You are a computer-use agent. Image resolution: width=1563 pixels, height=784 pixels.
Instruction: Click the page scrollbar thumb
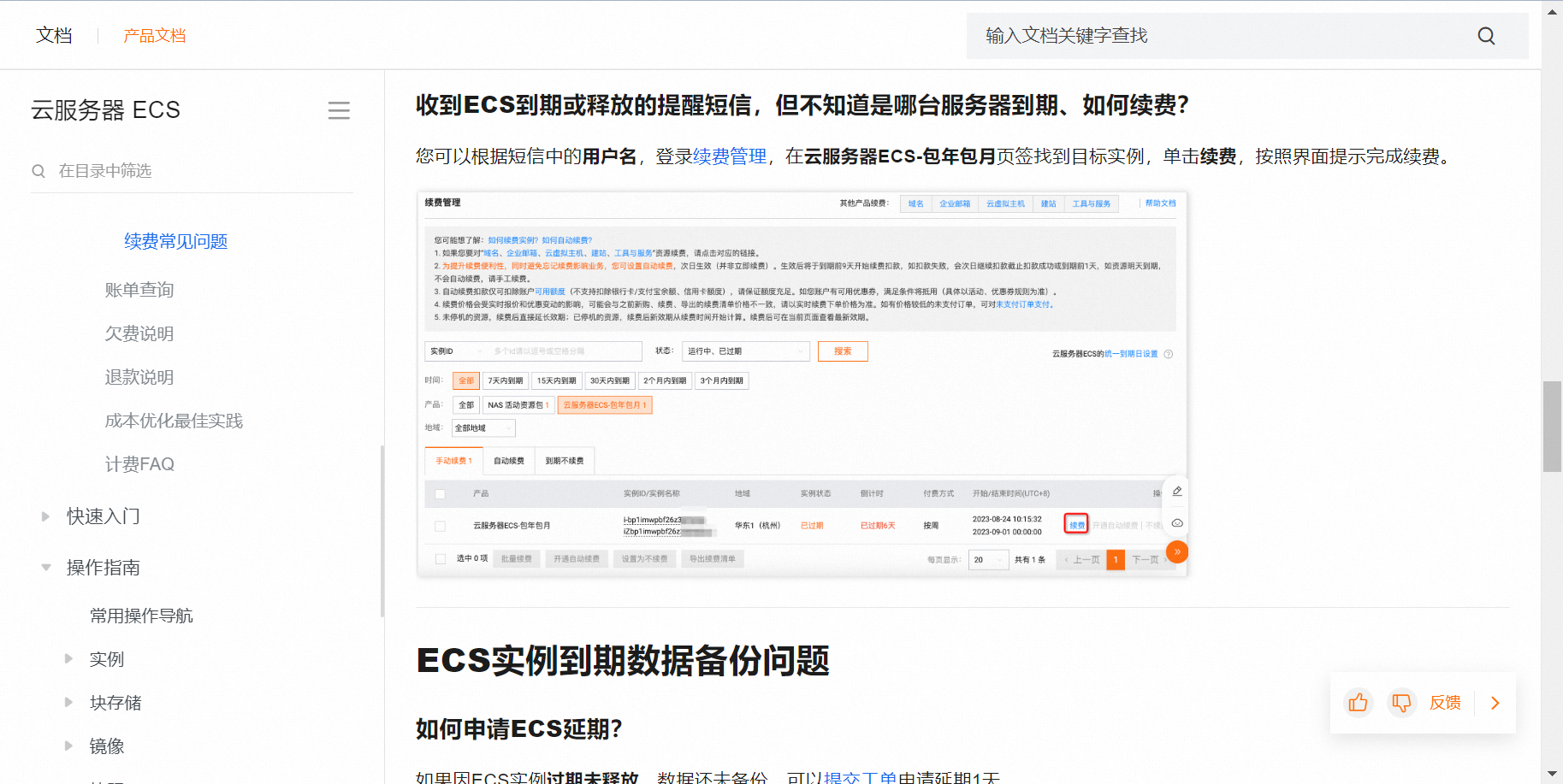pos(1552,427)
